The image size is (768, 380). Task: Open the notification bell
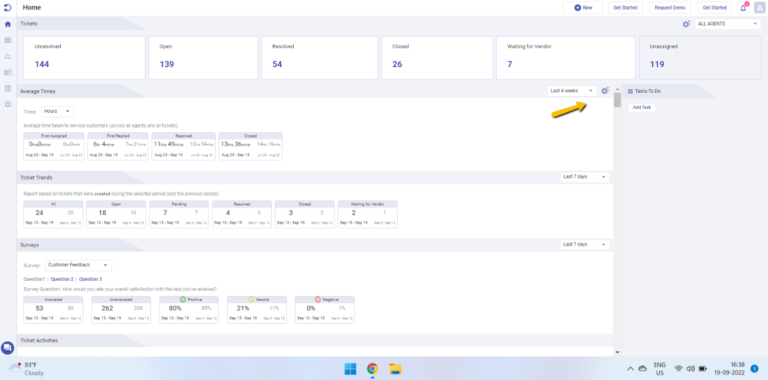click(x=744, y=8)
